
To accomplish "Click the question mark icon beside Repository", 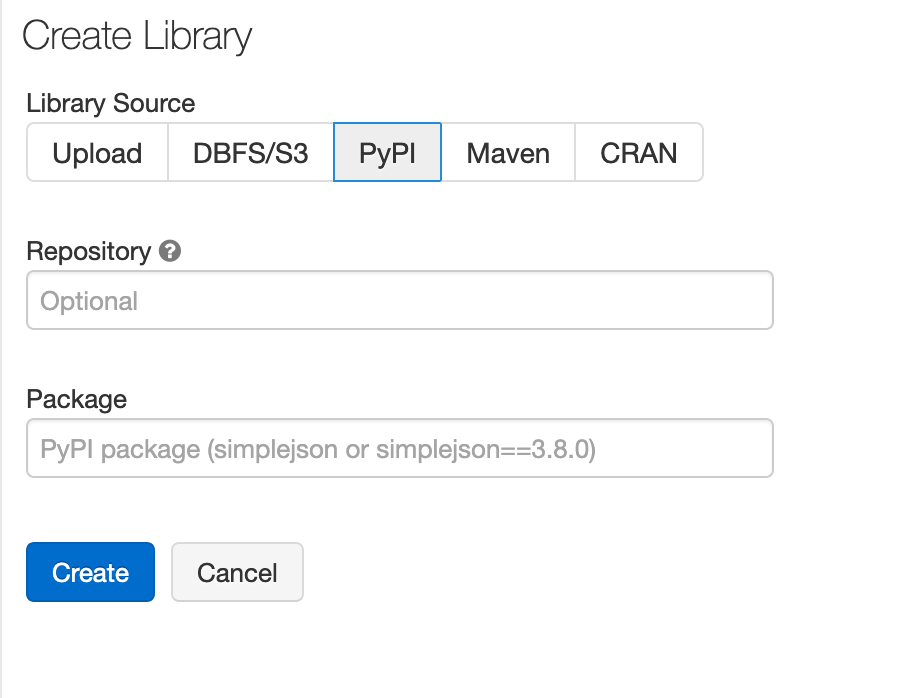I will [170, 252].
